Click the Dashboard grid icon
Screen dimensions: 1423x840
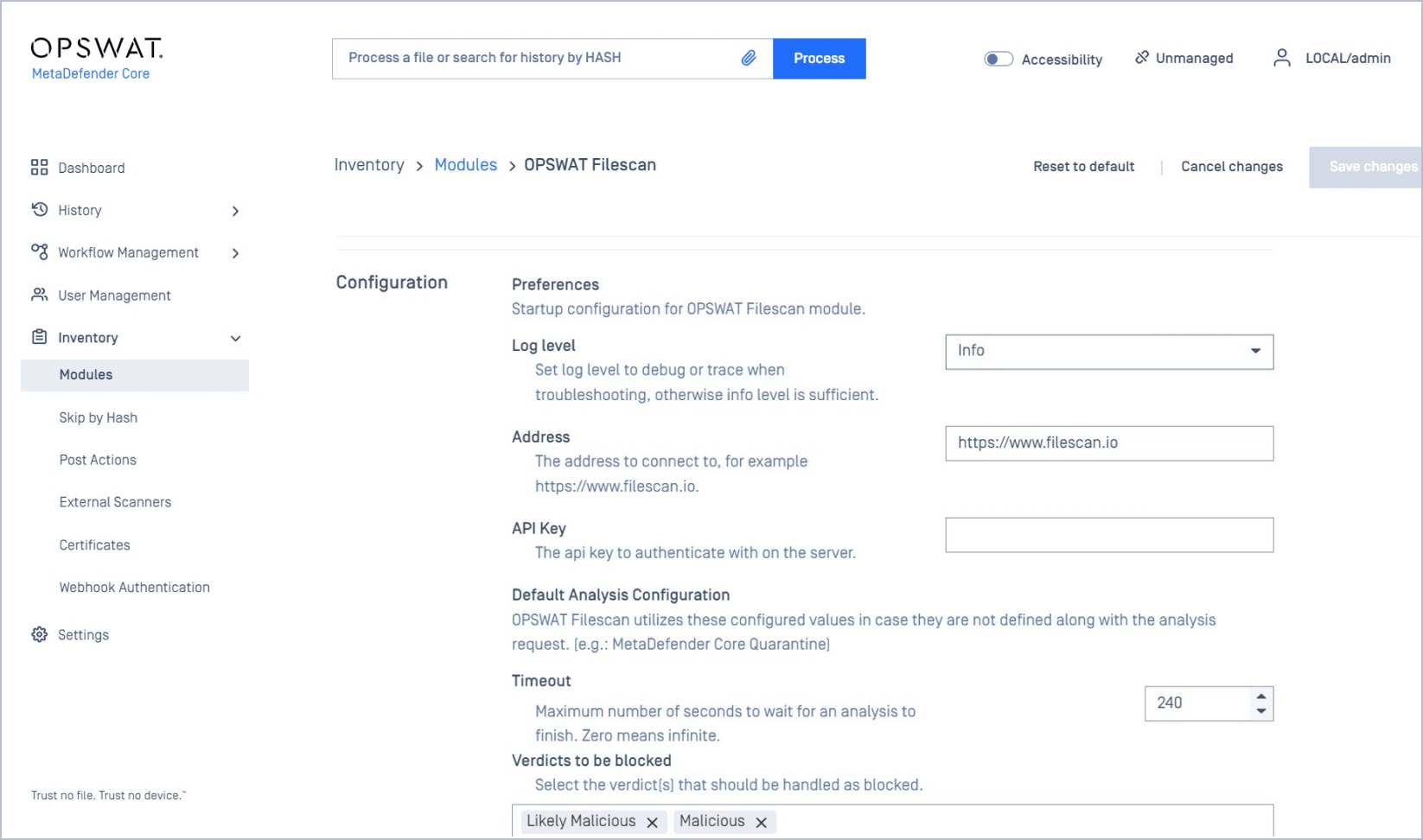(x=39, y=167)
